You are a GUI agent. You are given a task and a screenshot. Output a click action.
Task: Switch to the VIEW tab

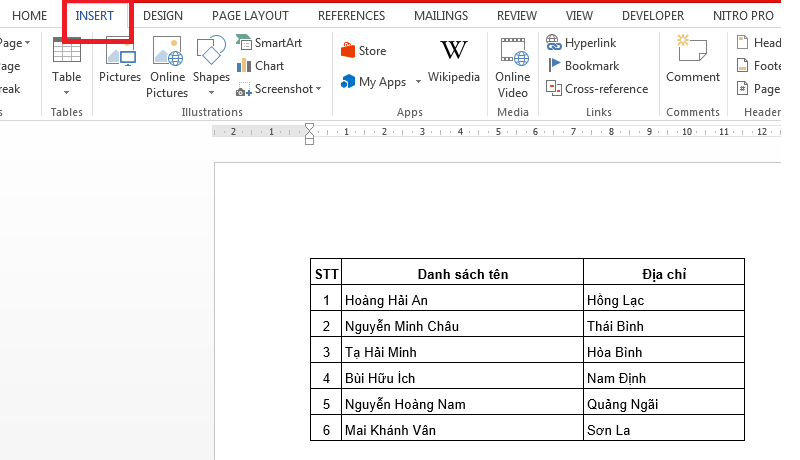pyautogui.click(x=579, y=16)
